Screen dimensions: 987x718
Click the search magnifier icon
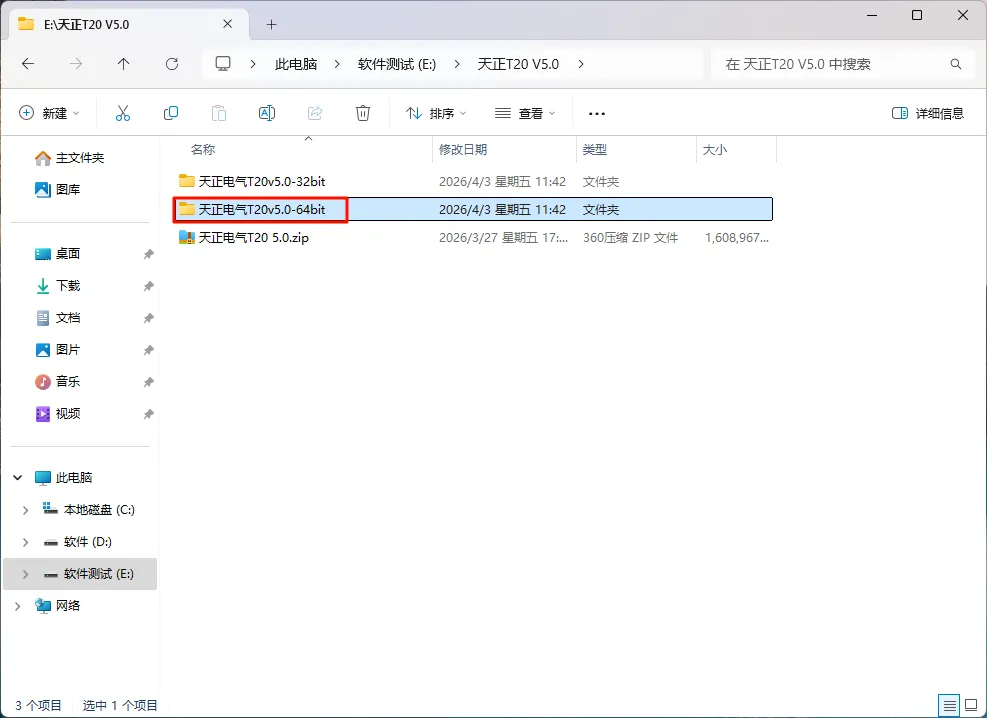[x=956, y=64]
